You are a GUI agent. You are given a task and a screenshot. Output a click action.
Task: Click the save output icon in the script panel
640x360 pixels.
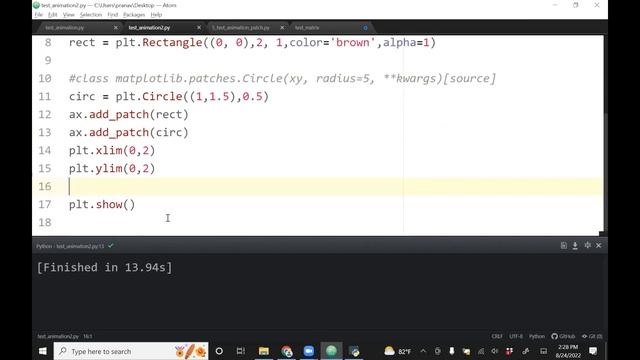tap(563, 245)
